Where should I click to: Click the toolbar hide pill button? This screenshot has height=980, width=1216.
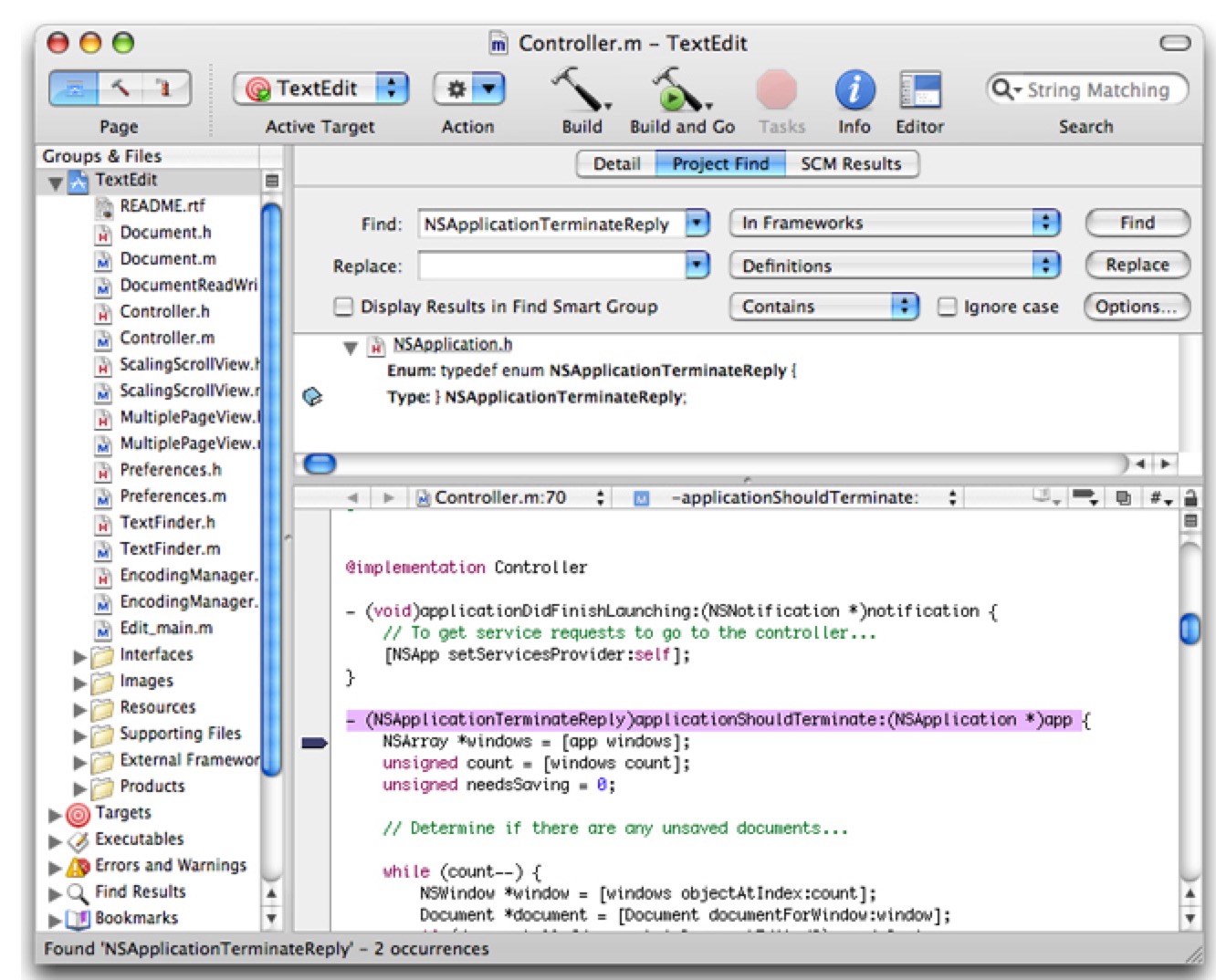pyautogui.click(x=1175, y=43)
